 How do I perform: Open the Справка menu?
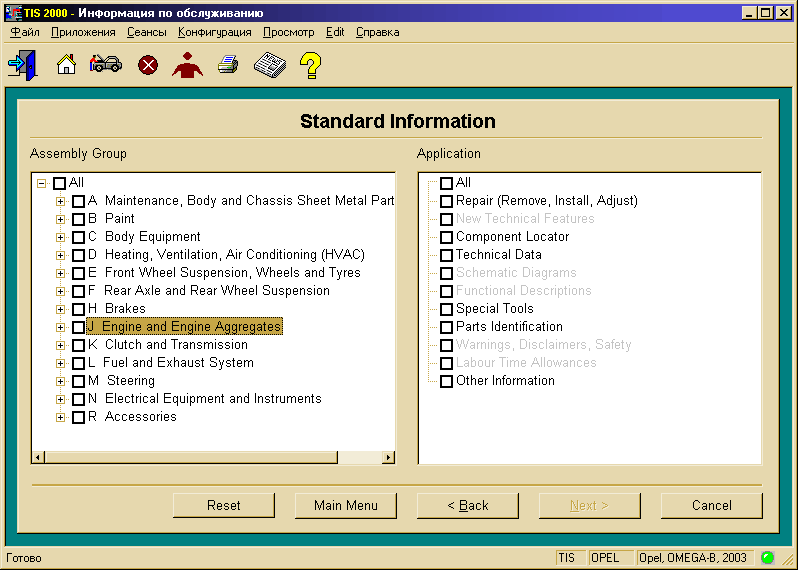point(377,32)
